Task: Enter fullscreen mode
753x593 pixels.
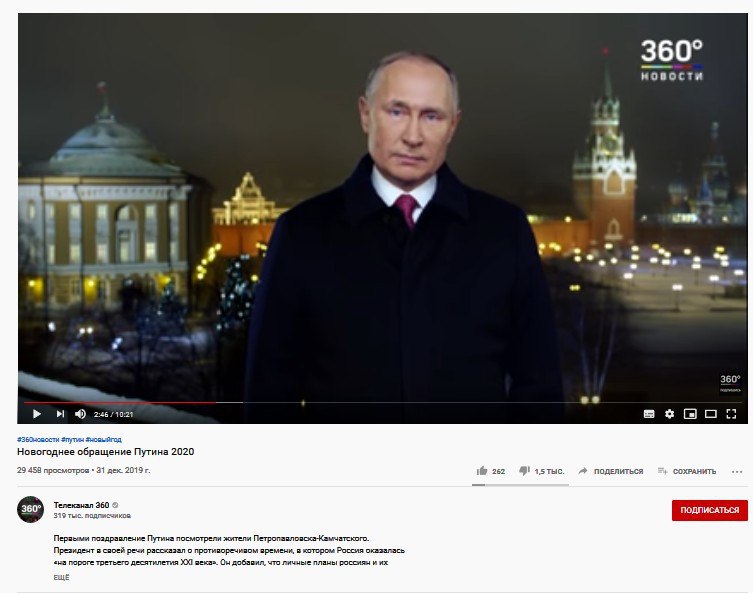Action: pos(731,414)
